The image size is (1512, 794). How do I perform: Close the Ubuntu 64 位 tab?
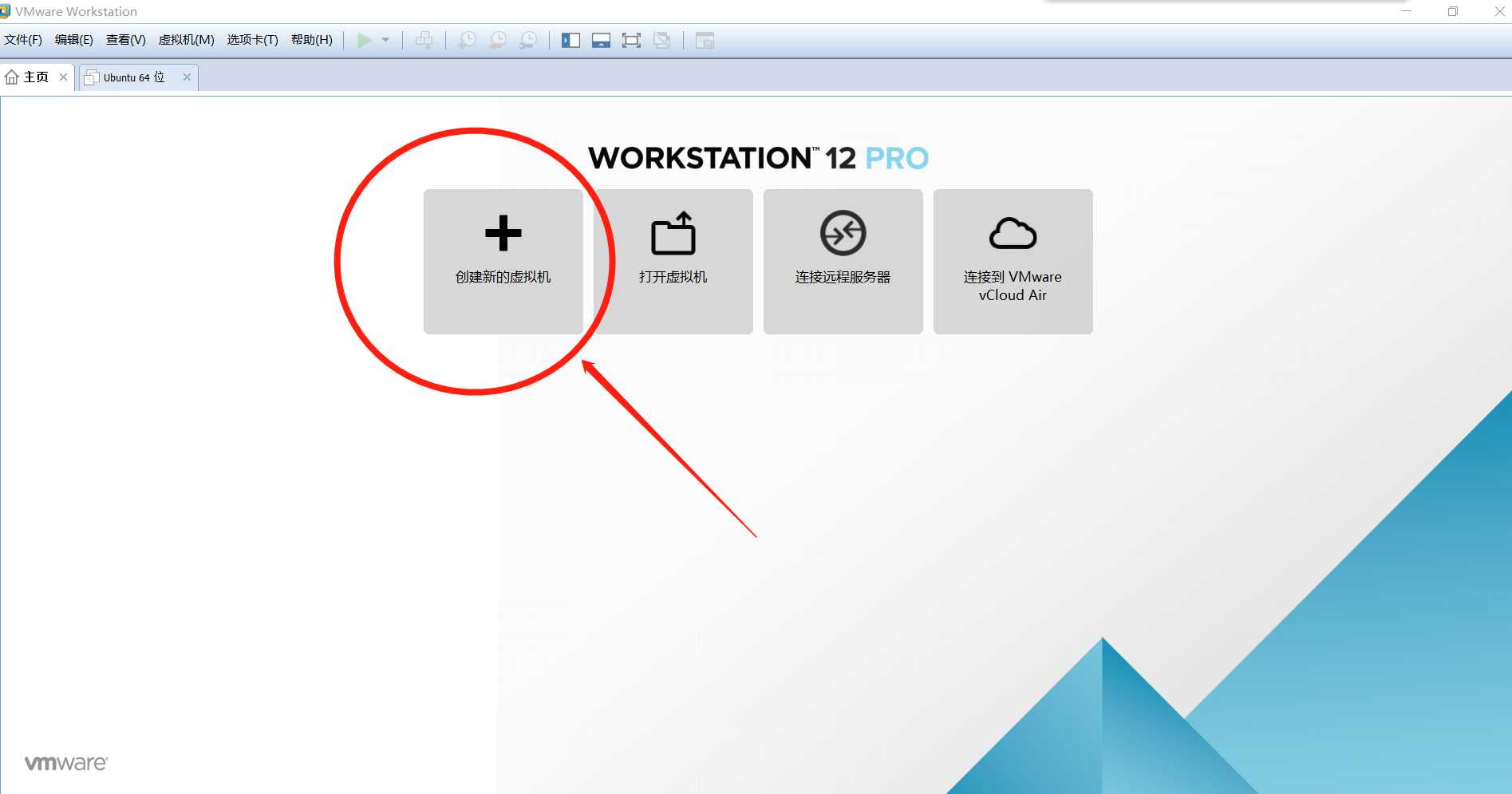point(187,77)
